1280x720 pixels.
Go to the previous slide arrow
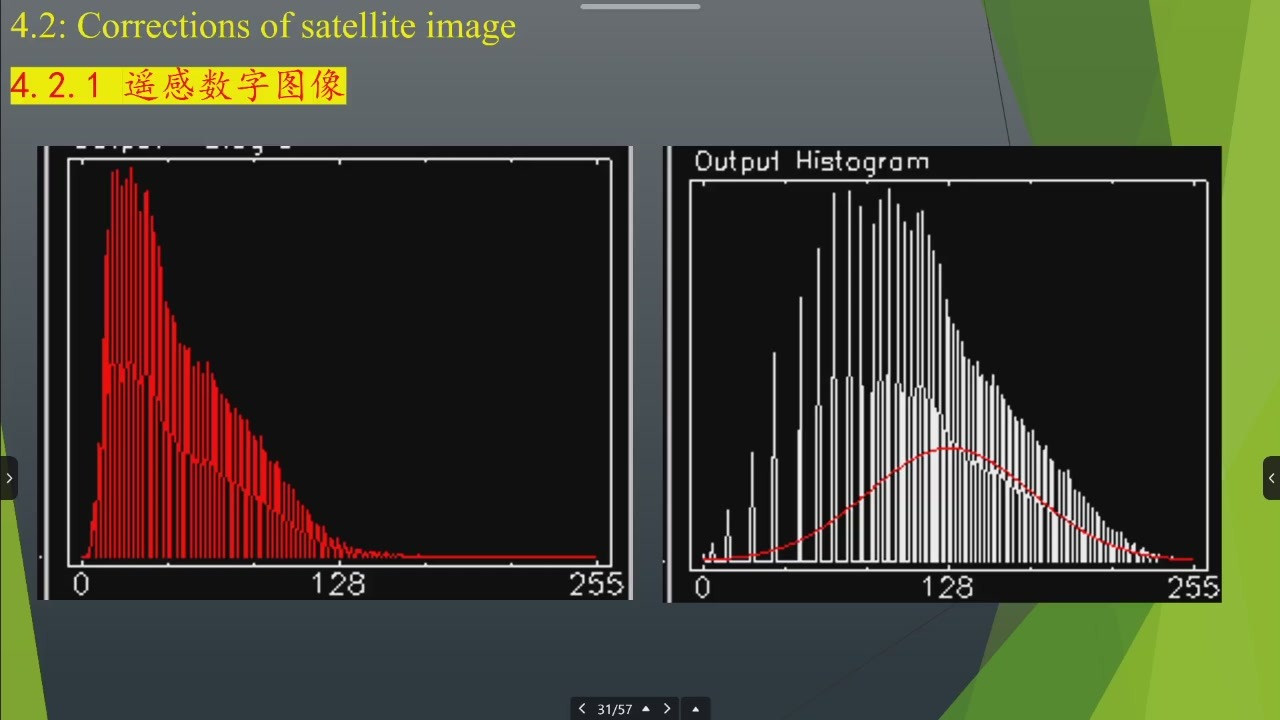(x=582, y=709)
